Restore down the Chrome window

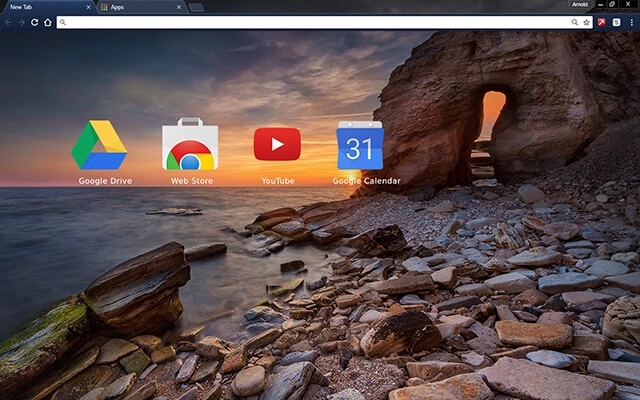coord(612,4)
